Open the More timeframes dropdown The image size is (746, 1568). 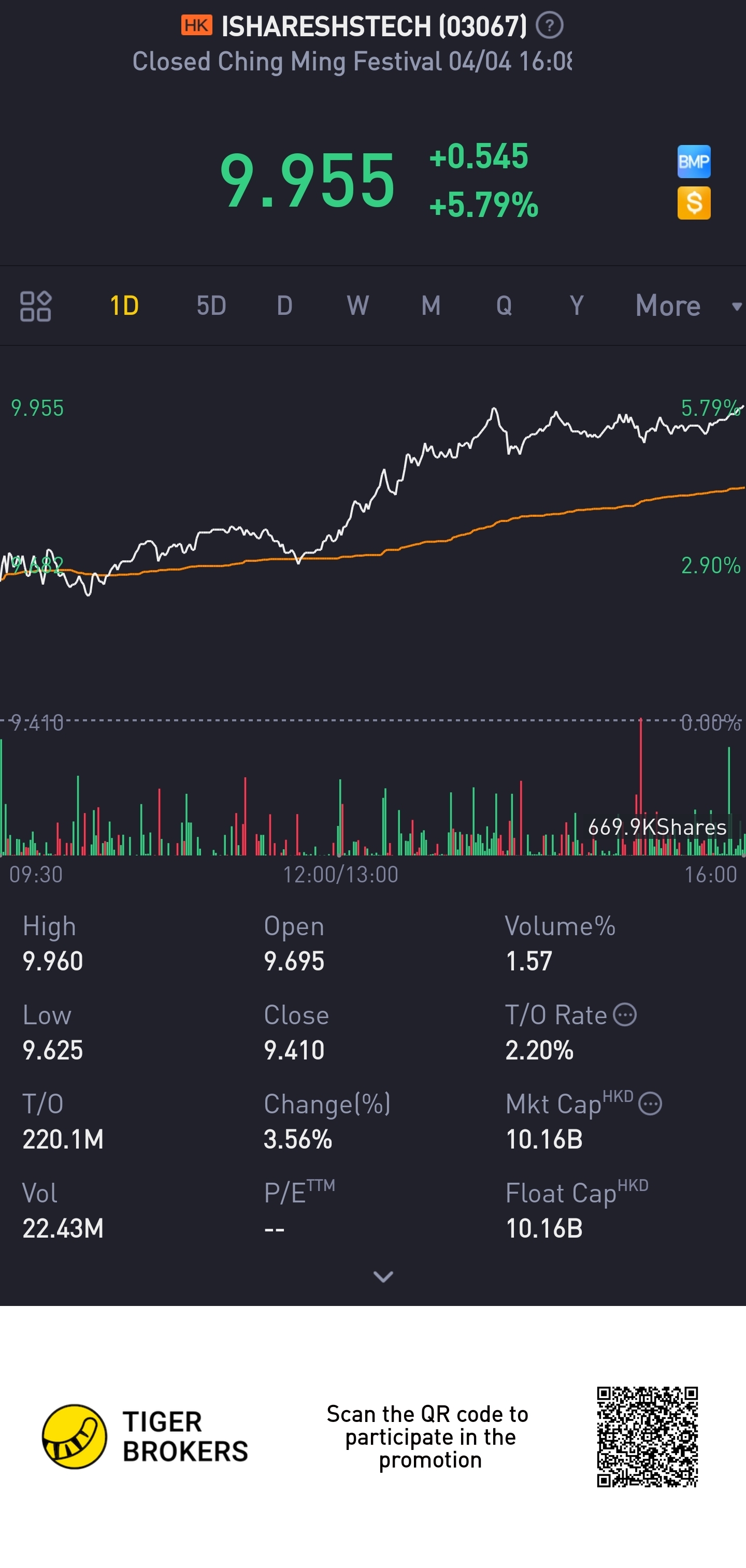tap(688, 306)
